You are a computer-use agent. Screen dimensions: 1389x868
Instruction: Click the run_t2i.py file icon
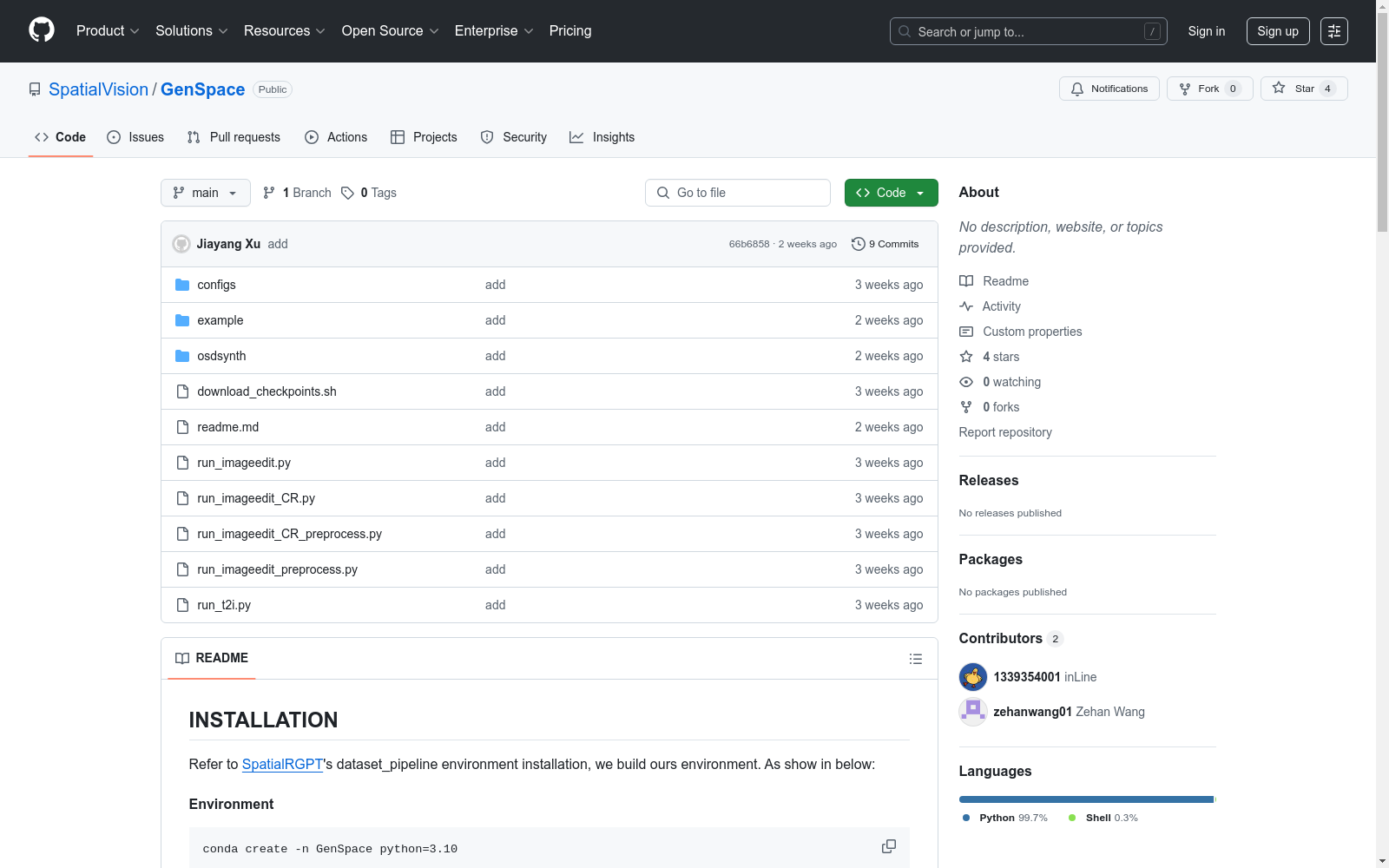click(182, 605)
